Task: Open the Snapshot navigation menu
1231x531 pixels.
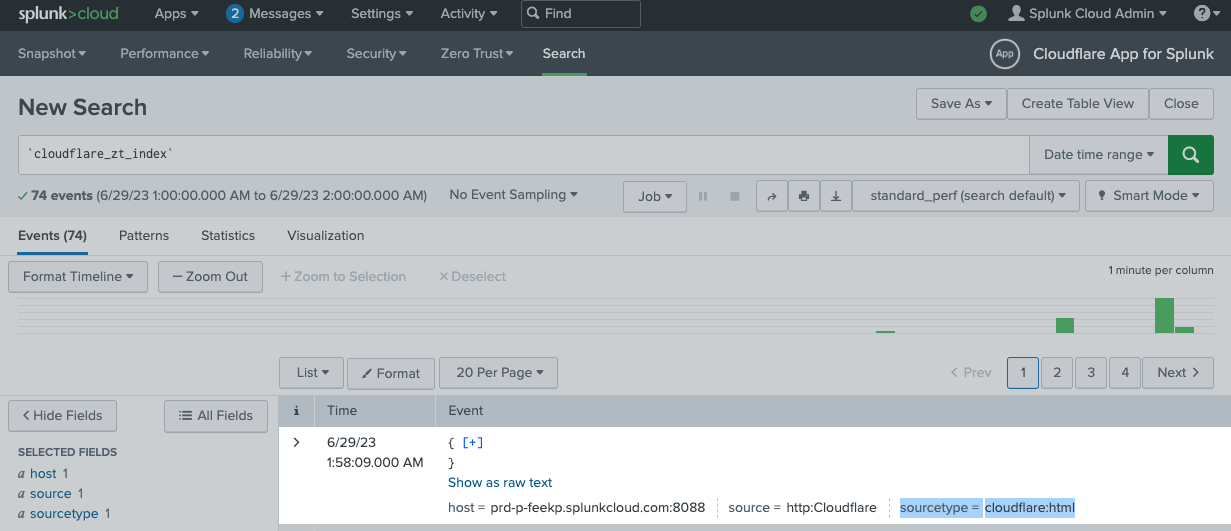Action: 52,54
